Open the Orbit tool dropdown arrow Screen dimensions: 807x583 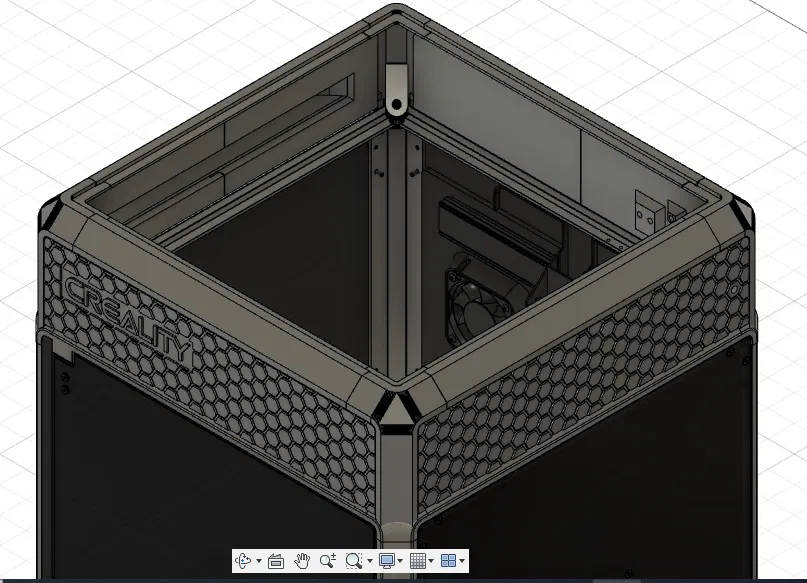click(x=259, y=561)
